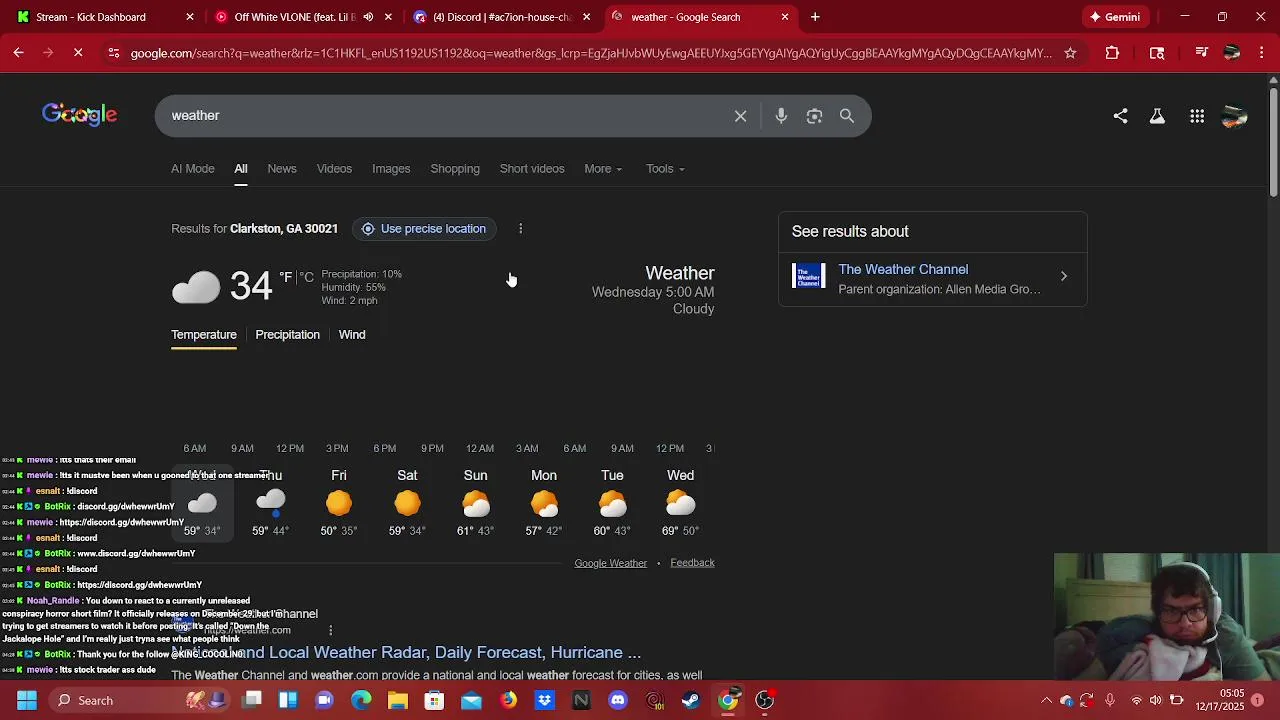Select the Shopping tab
The width and height of the screenshot is (1280, 720).
[455, 169]
